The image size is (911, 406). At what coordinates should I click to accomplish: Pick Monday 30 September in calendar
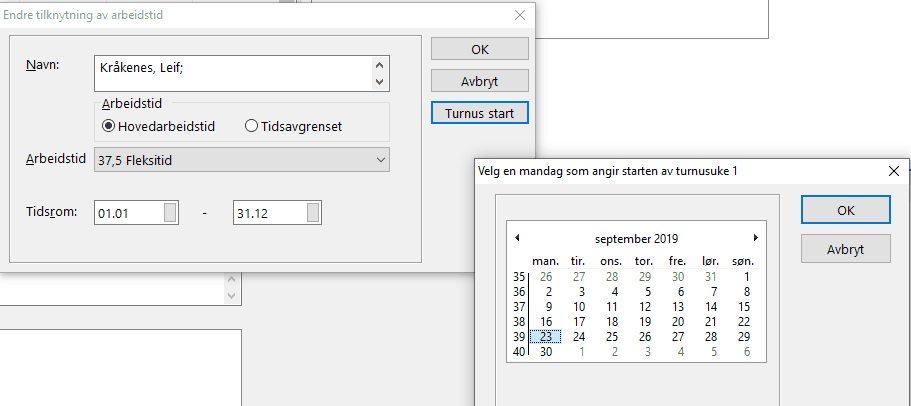pos(546,351)
